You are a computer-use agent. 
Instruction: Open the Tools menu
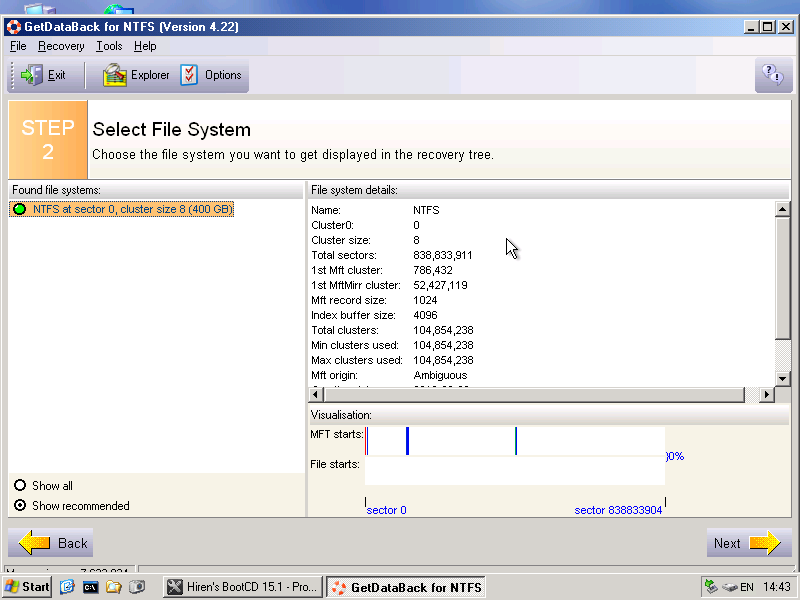109,46
